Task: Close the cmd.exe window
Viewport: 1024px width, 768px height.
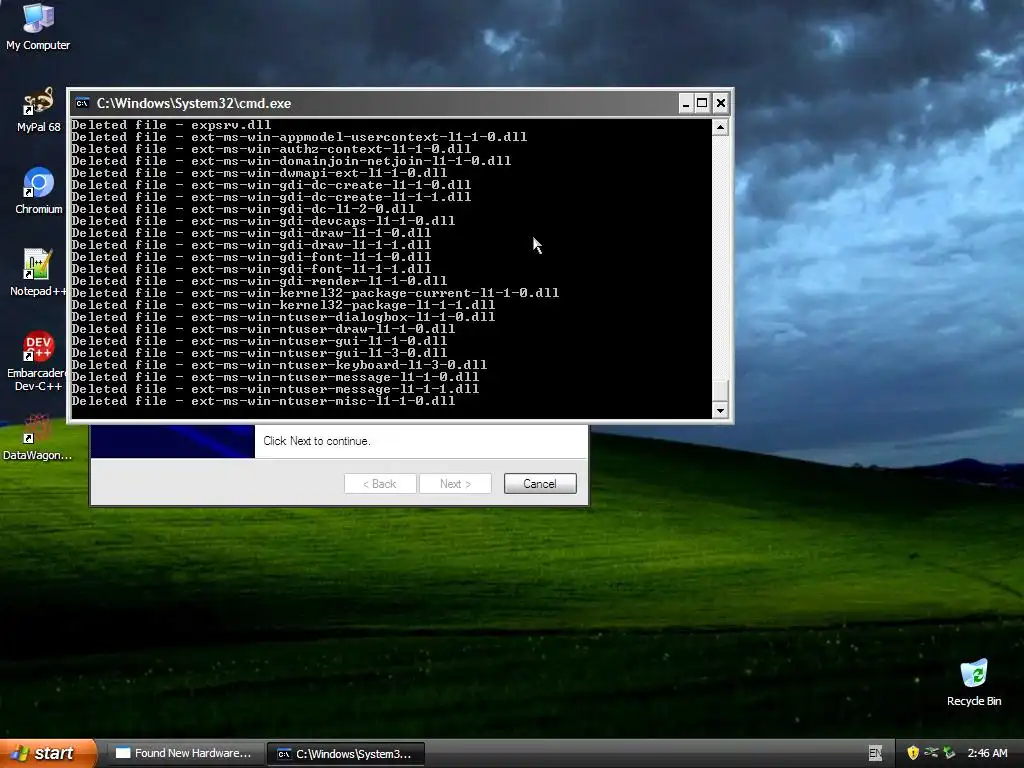Action: (x=720, y=103)
